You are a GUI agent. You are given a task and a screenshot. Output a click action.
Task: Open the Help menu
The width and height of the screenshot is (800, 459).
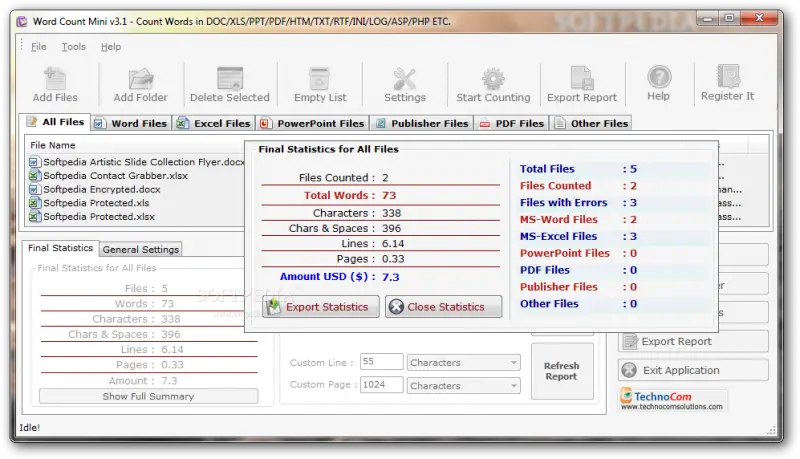[x=111, y=46]
